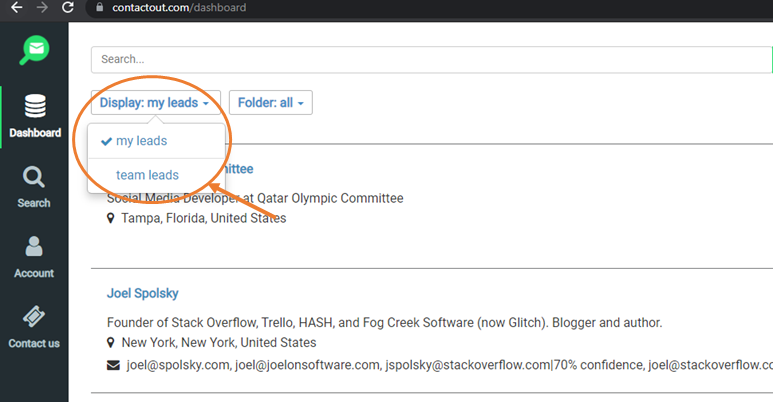773x402 pixels.
Task: Reload the page with refresh icon
Action: (x=68, y=7)
